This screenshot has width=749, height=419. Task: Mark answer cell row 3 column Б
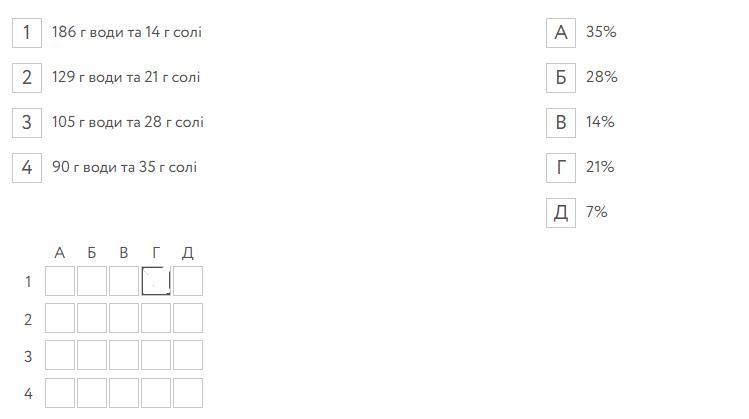click(x=92, y=355)
